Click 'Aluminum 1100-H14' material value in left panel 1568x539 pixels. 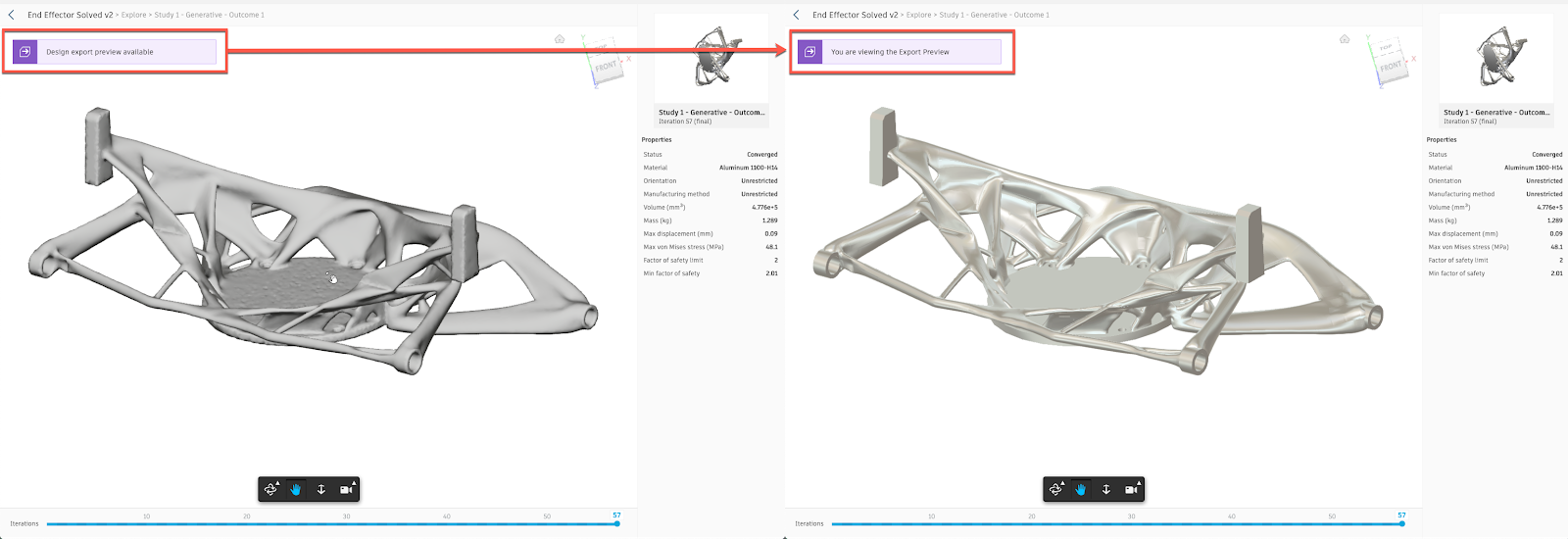[x=749, y=168]
